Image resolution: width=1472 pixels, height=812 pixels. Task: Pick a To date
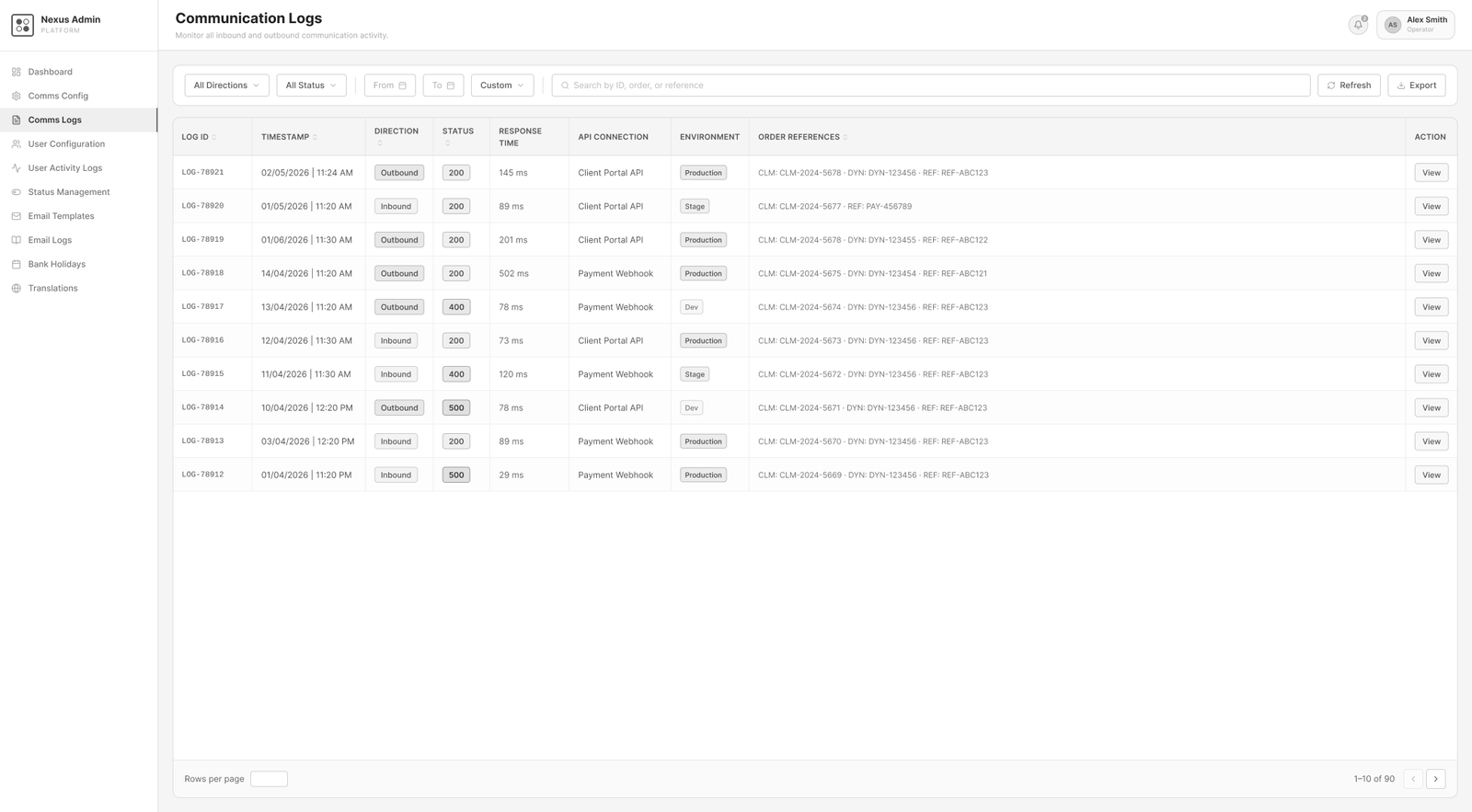(x=443, y=86)
